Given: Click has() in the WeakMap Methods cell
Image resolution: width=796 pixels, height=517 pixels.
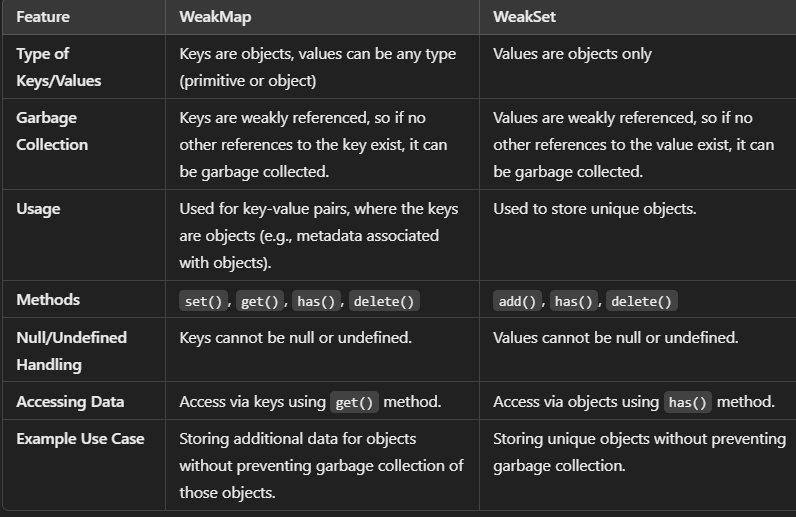Looking at the screenshot, I should coord(319,301).
